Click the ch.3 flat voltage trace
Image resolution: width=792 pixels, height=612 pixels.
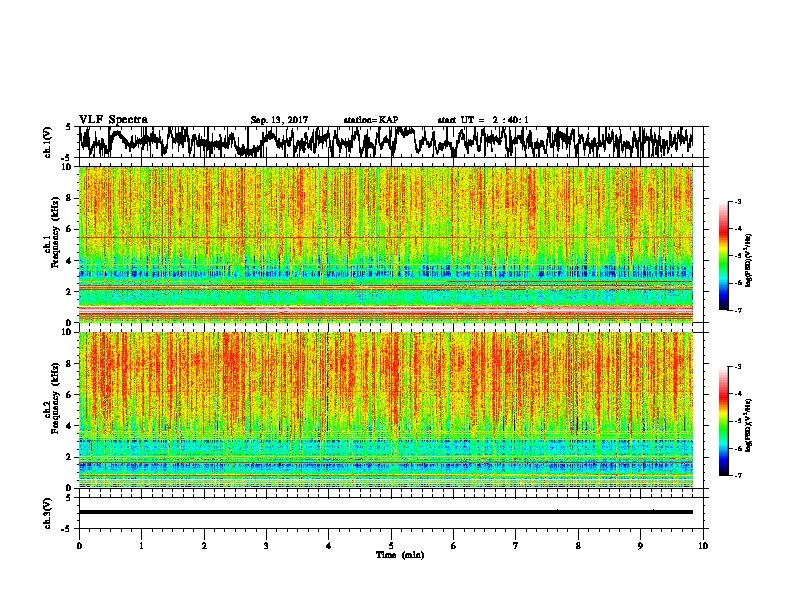(x=386, y=512)
